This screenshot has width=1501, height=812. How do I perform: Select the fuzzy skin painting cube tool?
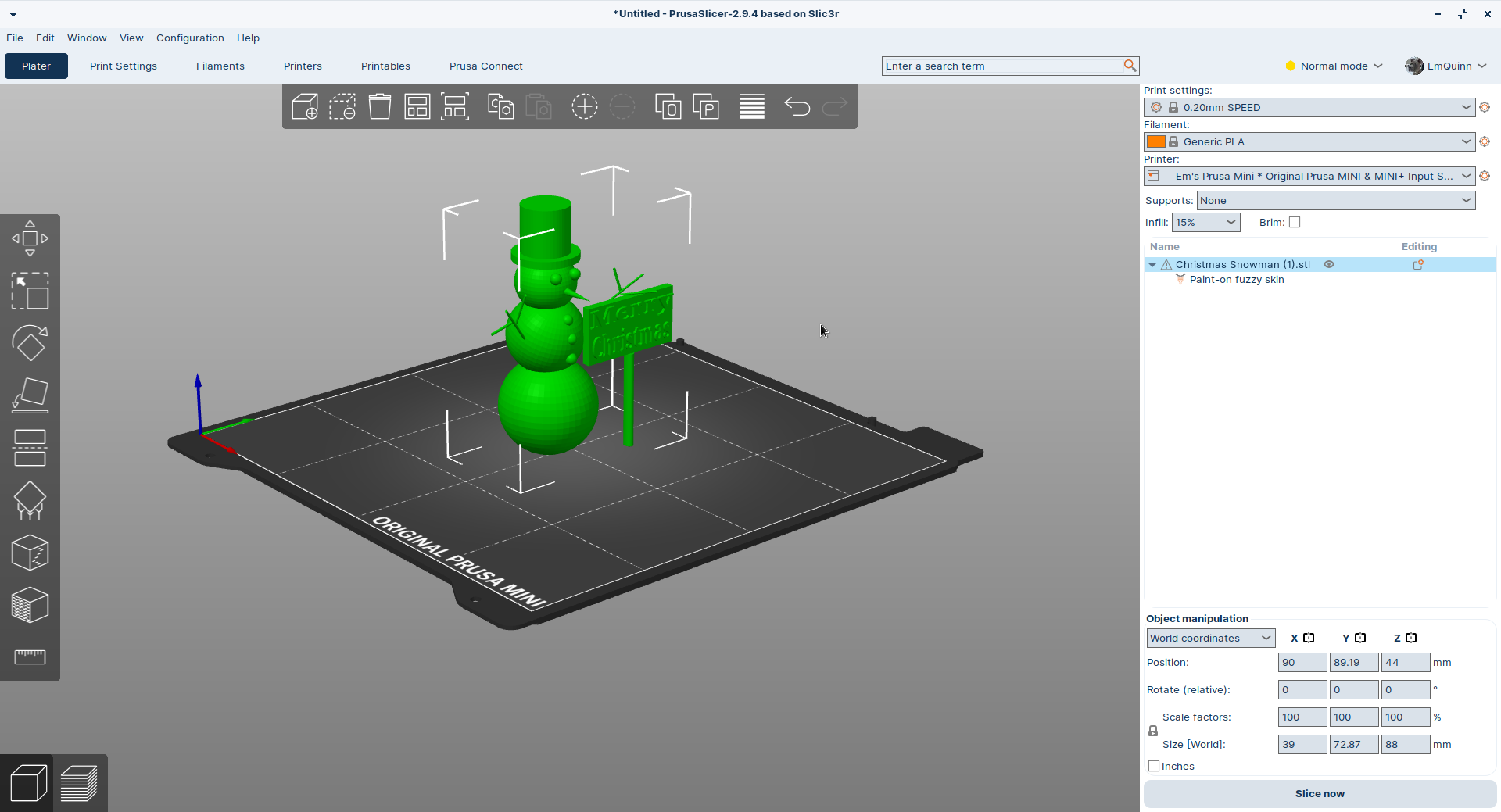pos(30,605)
